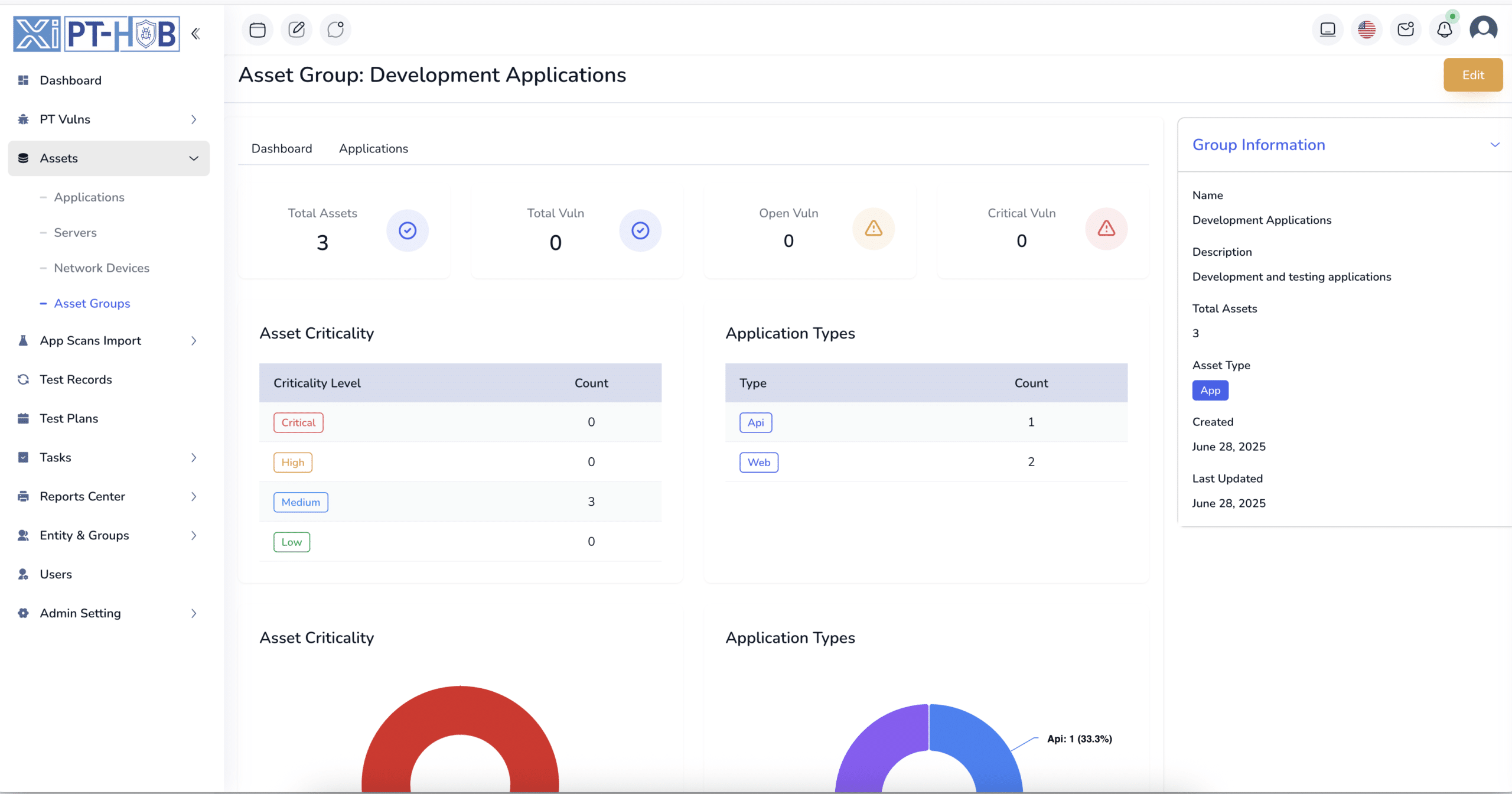This screenshot has height=794, width=1512.
Task: Click the High criticality badge
Action: tap(293, 462)
